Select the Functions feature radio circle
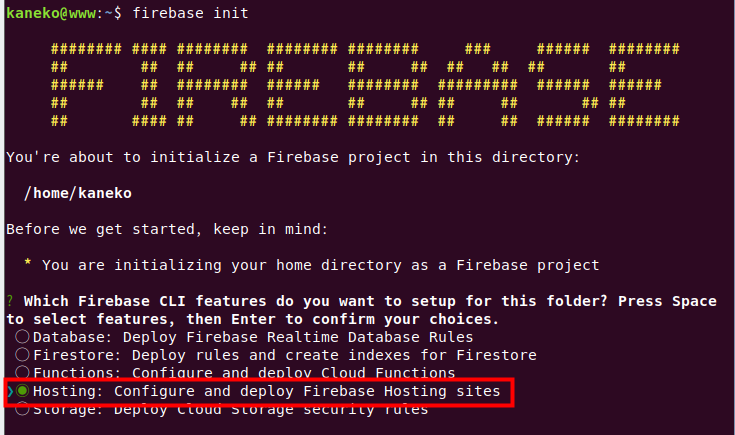This screenshot has width=735, height=435. [x=22, y=372]
